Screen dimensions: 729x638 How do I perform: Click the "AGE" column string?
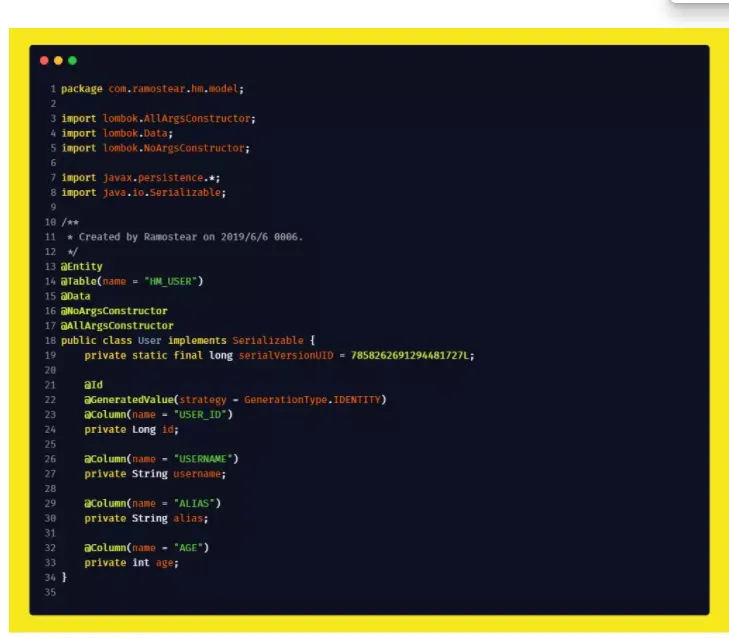188,548
